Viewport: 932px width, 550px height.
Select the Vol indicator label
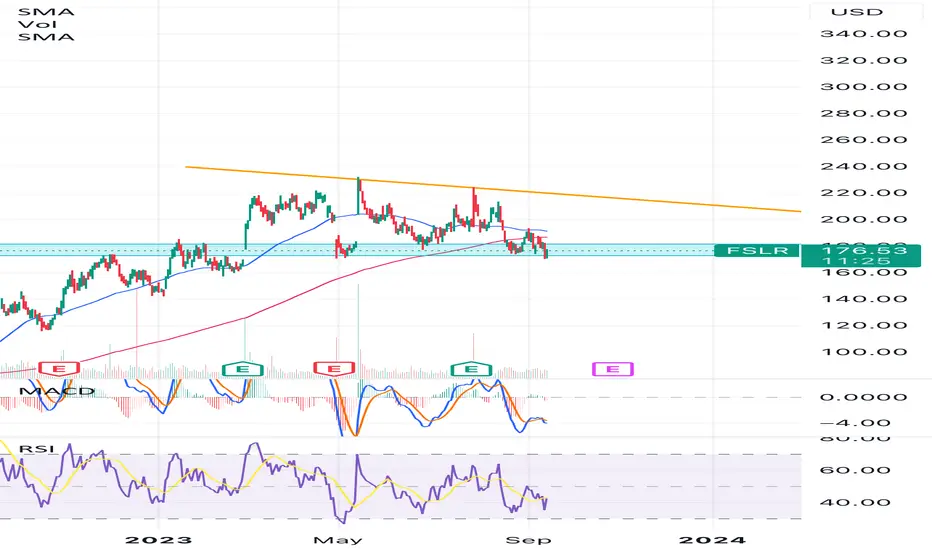click(37, 24)
